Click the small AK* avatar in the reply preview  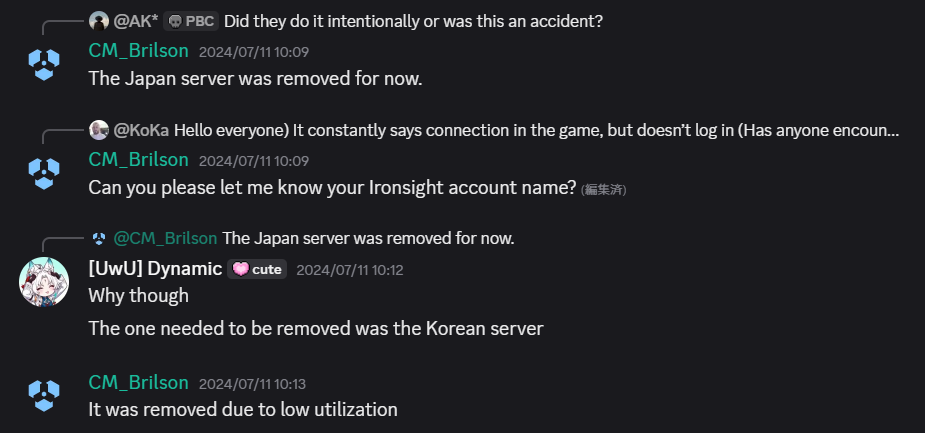pos(99,21)
